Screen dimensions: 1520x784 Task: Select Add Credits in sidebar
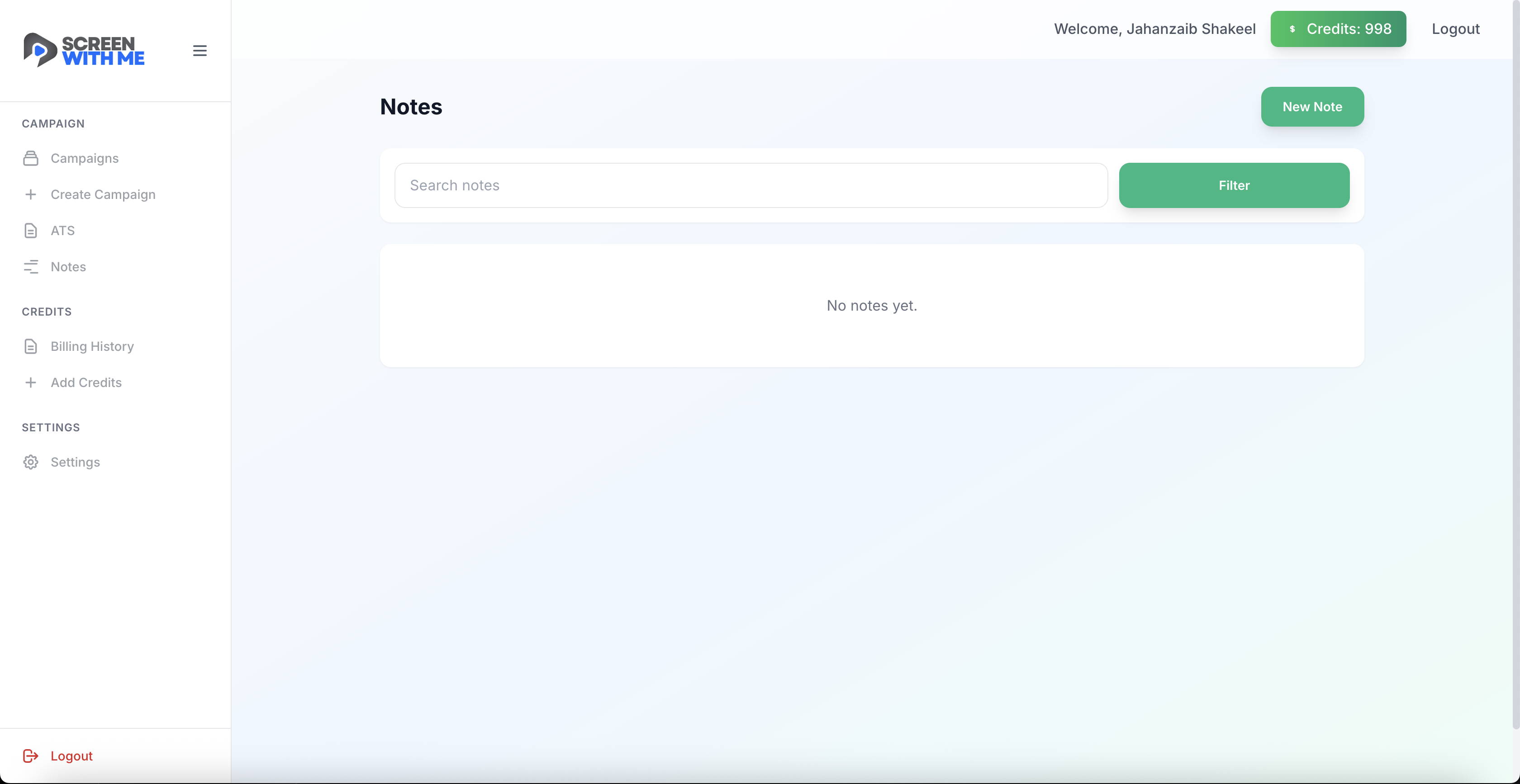point(86,382)
